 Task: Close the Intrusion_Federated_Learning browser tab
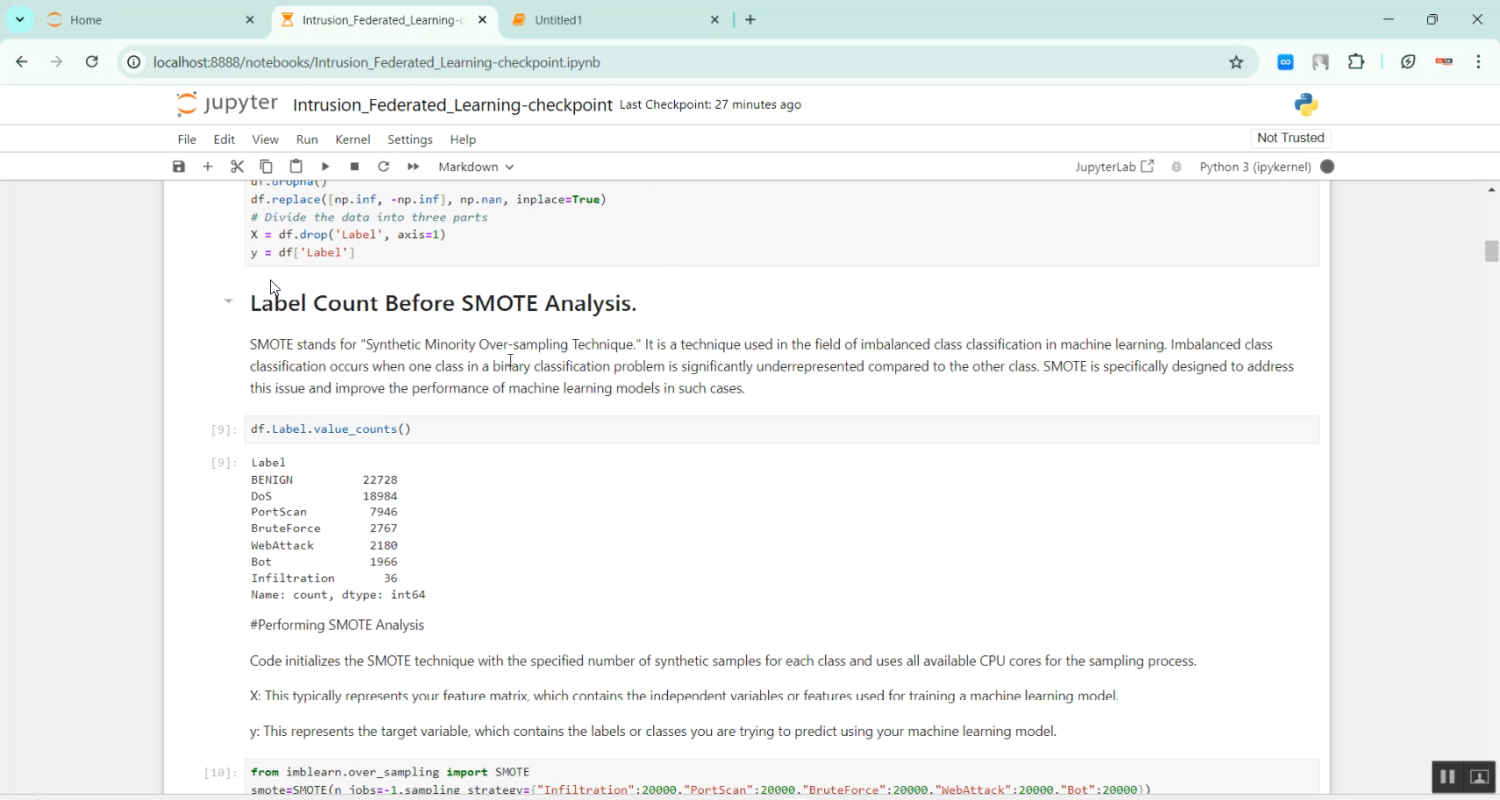point(482,20)
